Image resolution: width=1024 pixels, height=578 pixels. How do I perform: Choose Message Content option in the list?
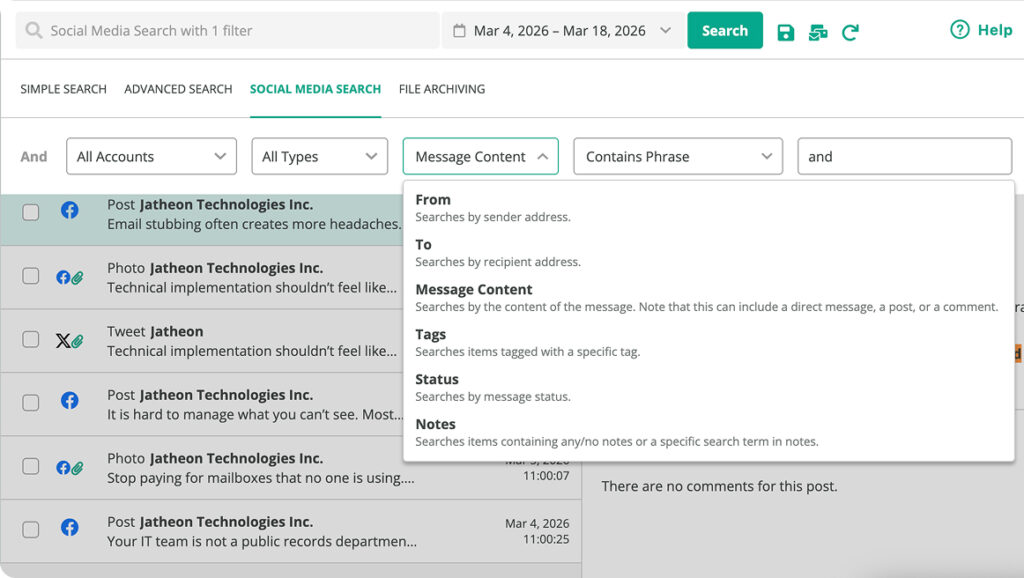pyautogui.click(x=709, y=298)
